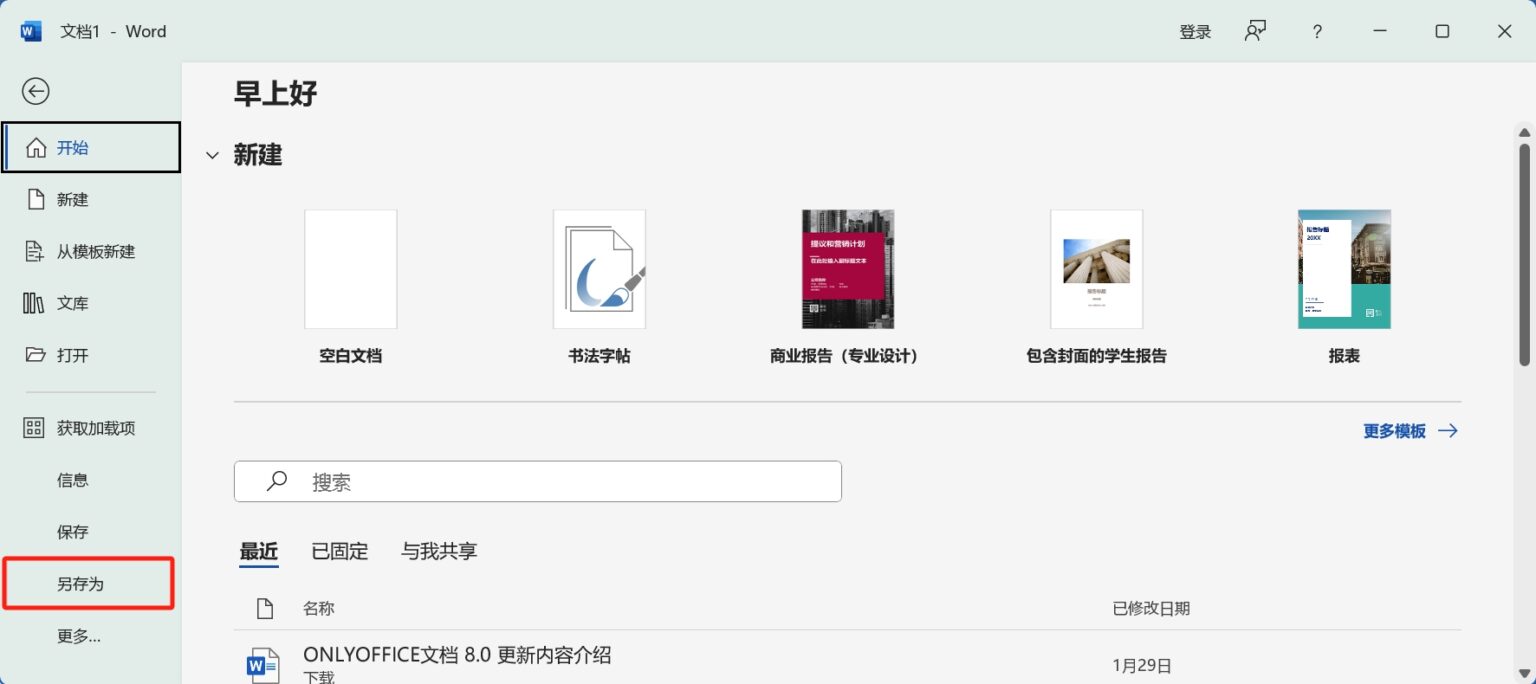Switch to the 已固定 tab
1536x684 pixels.
point(339,551)
